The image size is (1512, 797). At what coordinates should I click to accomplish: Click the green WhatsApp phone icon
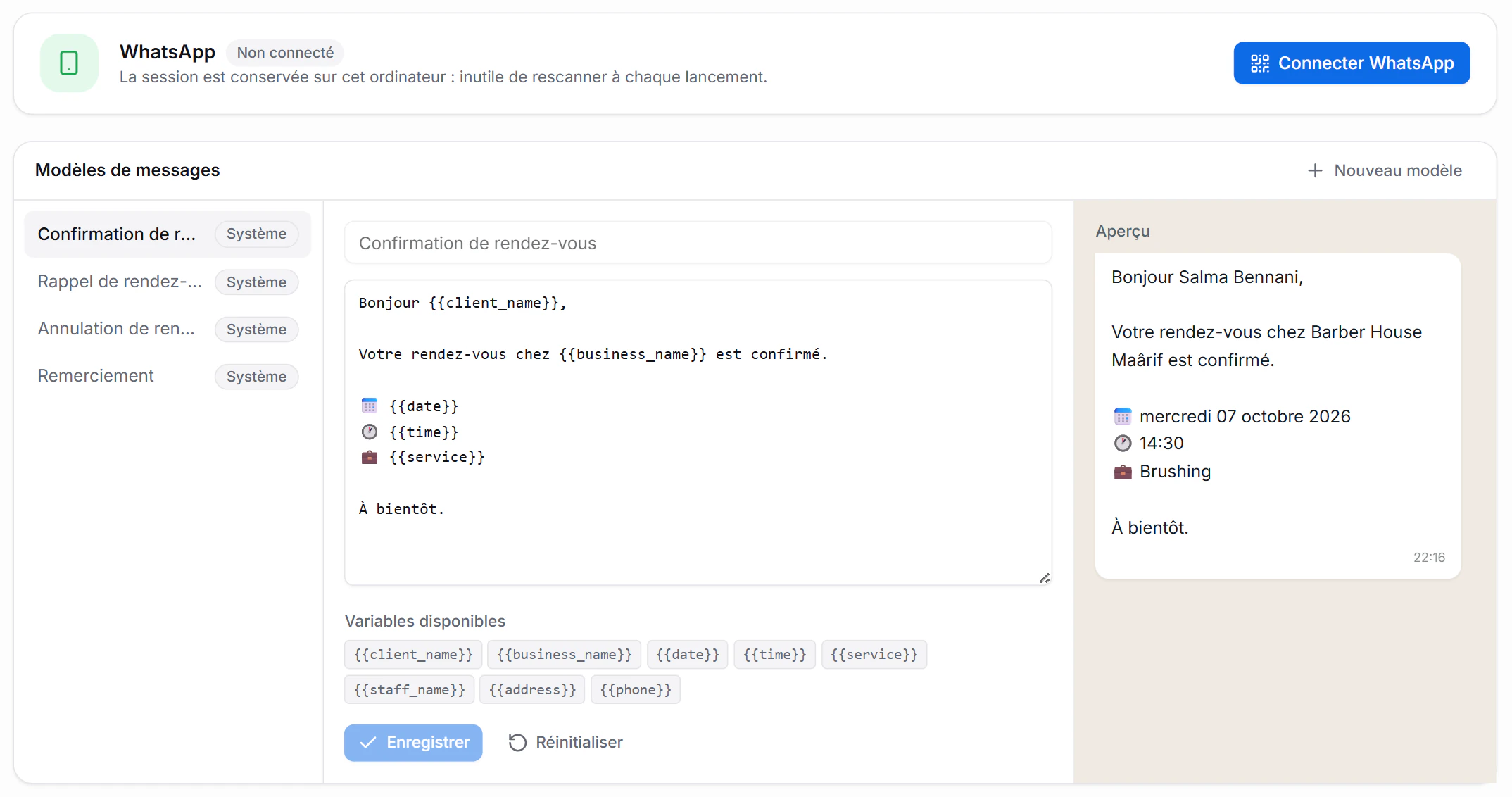pos(69,63)
